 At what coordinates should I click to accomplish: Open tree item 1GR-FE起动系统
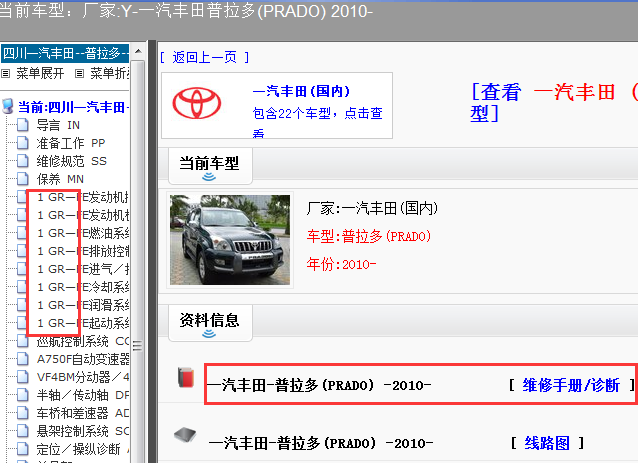[83, 323]
